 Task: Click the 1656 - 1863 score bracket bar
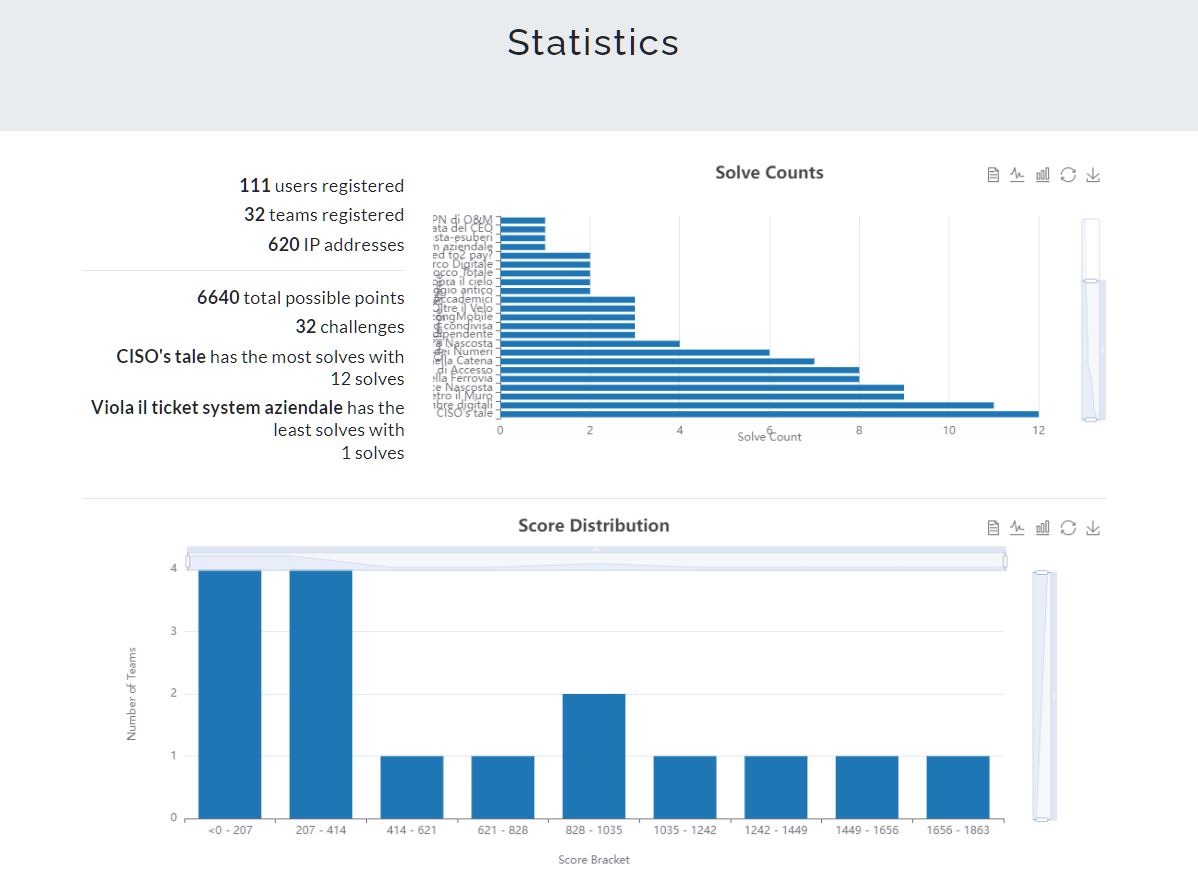coord(957,787)
